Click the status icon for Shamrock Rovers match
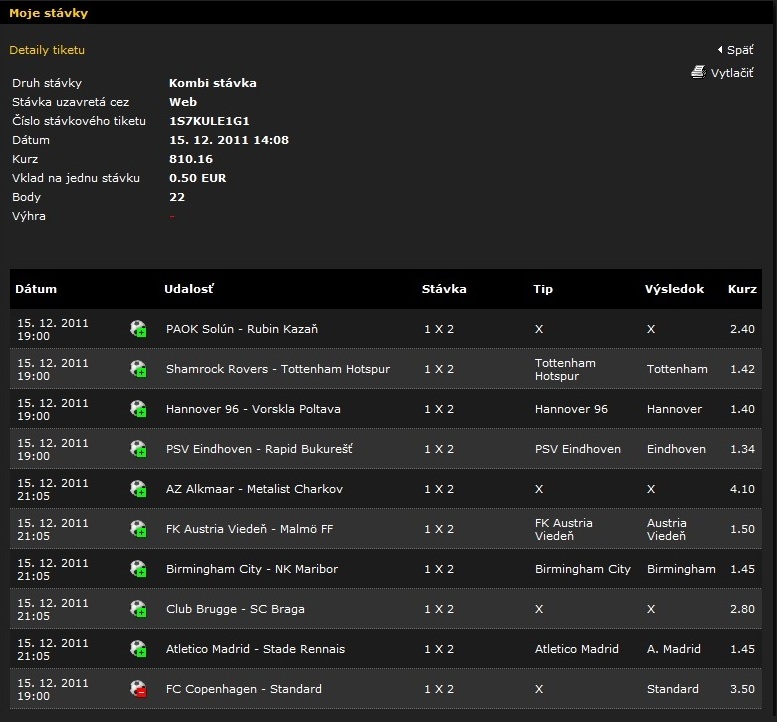Screen dimensions: 777x722 (138, 369)
